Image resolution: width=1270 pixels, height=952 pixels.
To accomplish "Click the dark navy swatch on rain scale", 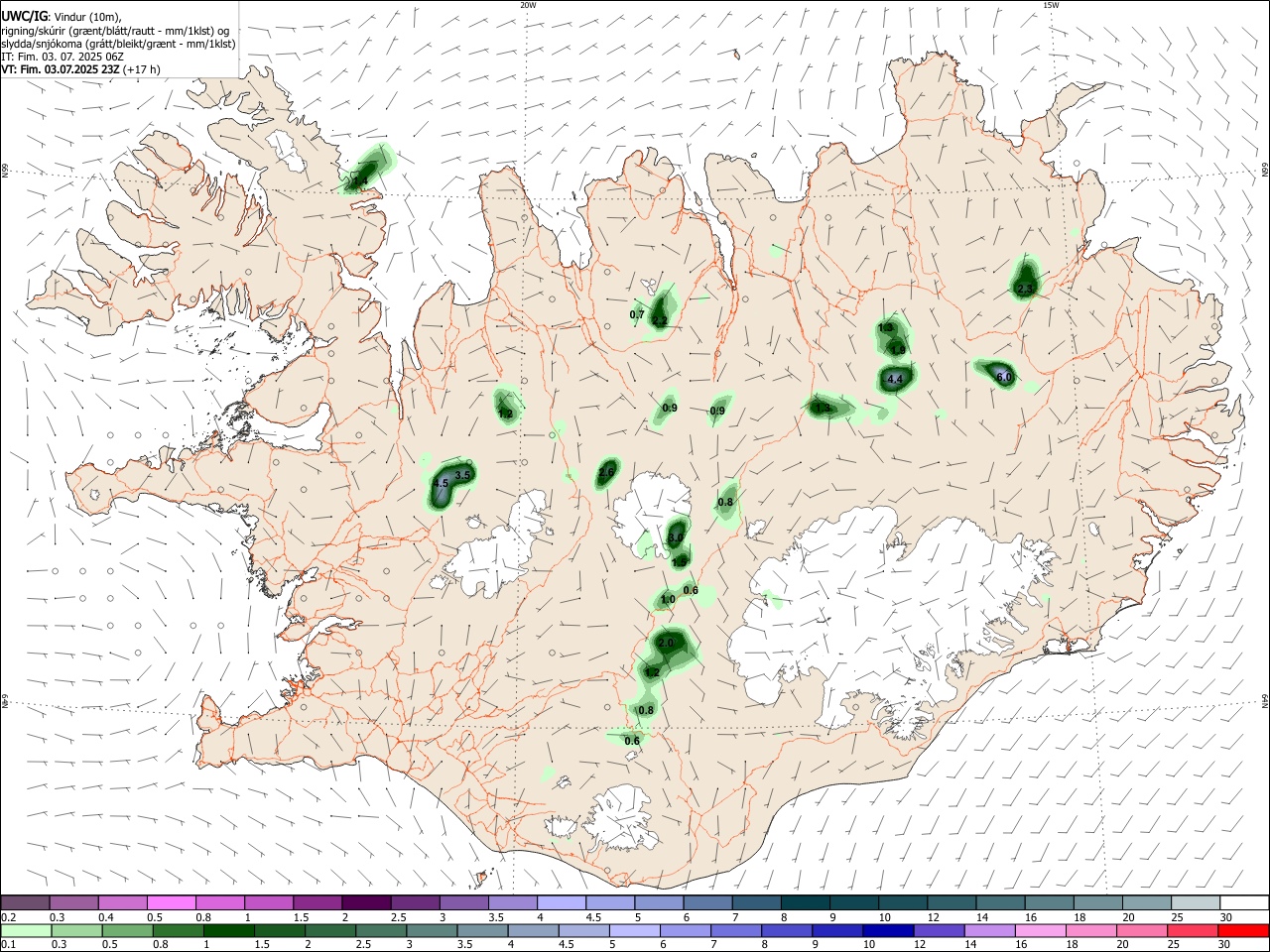I will click(886, 930).
